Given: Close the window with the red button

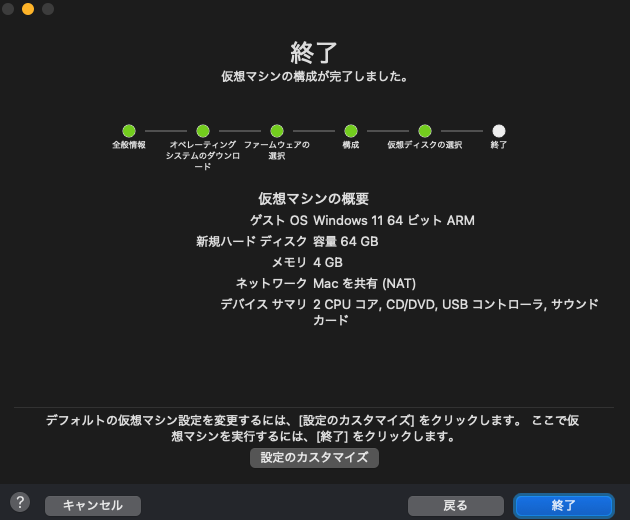Looking at the screenshot, I should coord(9,9).
